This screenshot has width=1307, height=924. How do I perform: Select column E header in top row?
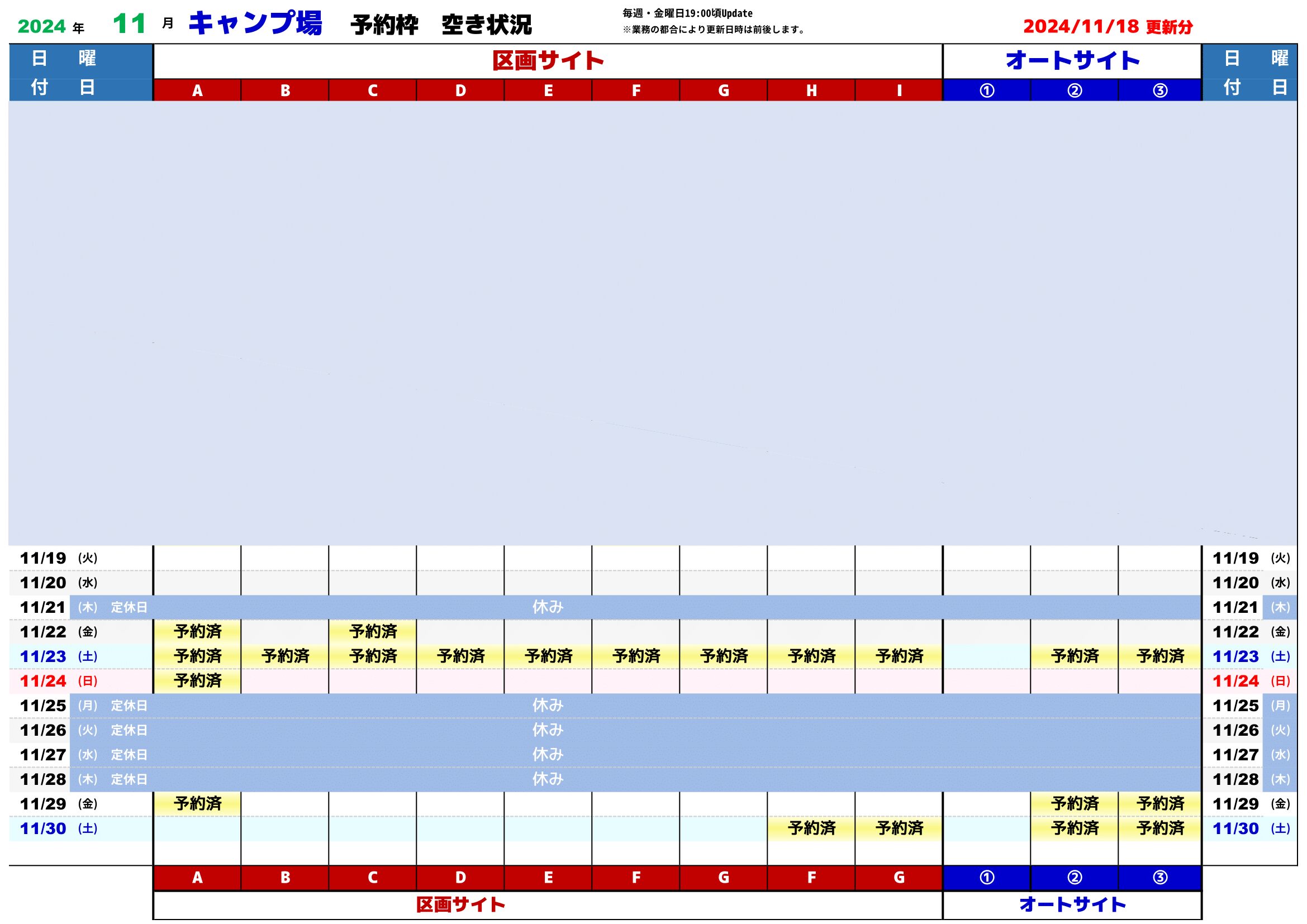(x=548, y=91)
